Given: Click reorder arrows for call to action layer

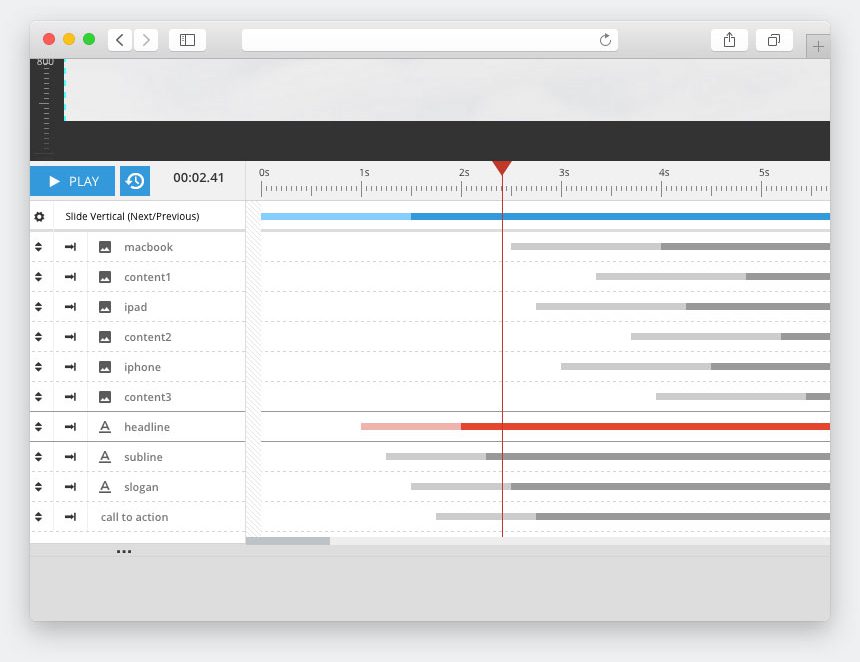Looking at the screenshot, I should (x=38, y=517).
